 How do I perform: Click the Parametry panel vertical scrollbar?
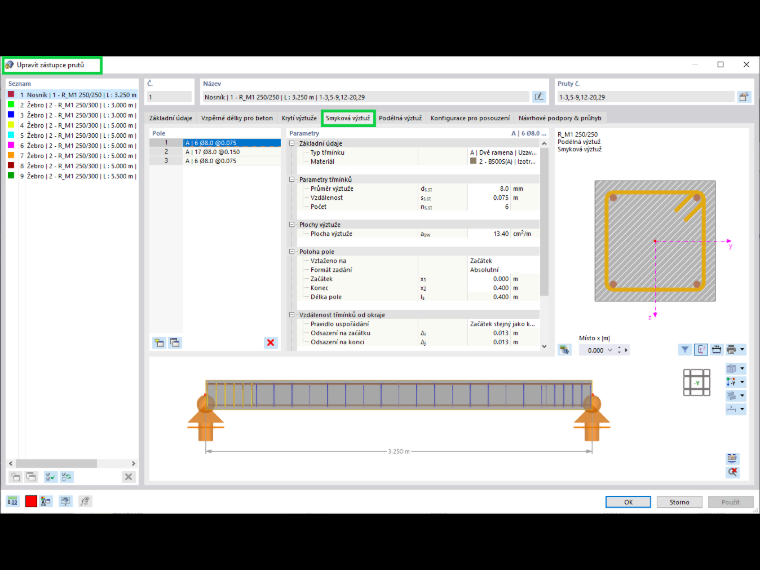pos(544,223)
